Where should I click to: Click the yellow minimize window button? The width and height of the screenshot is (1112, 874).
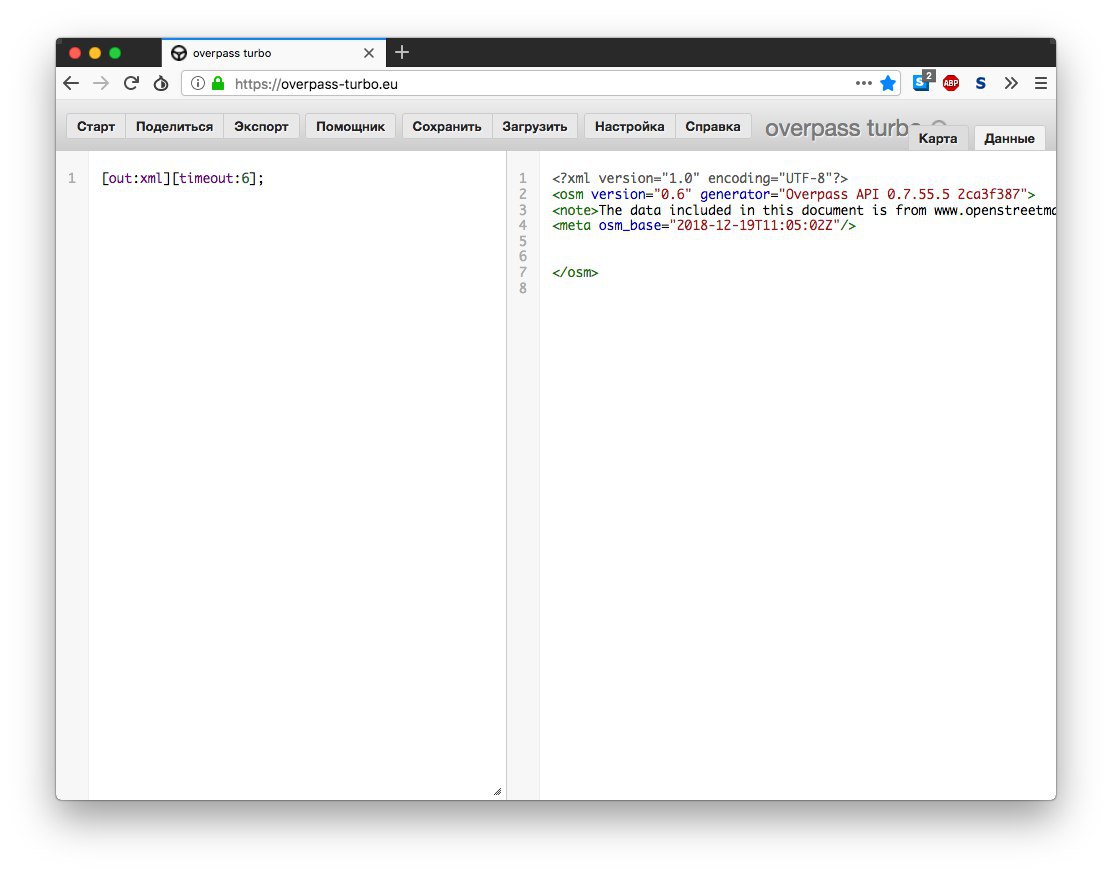click(95, 53)
